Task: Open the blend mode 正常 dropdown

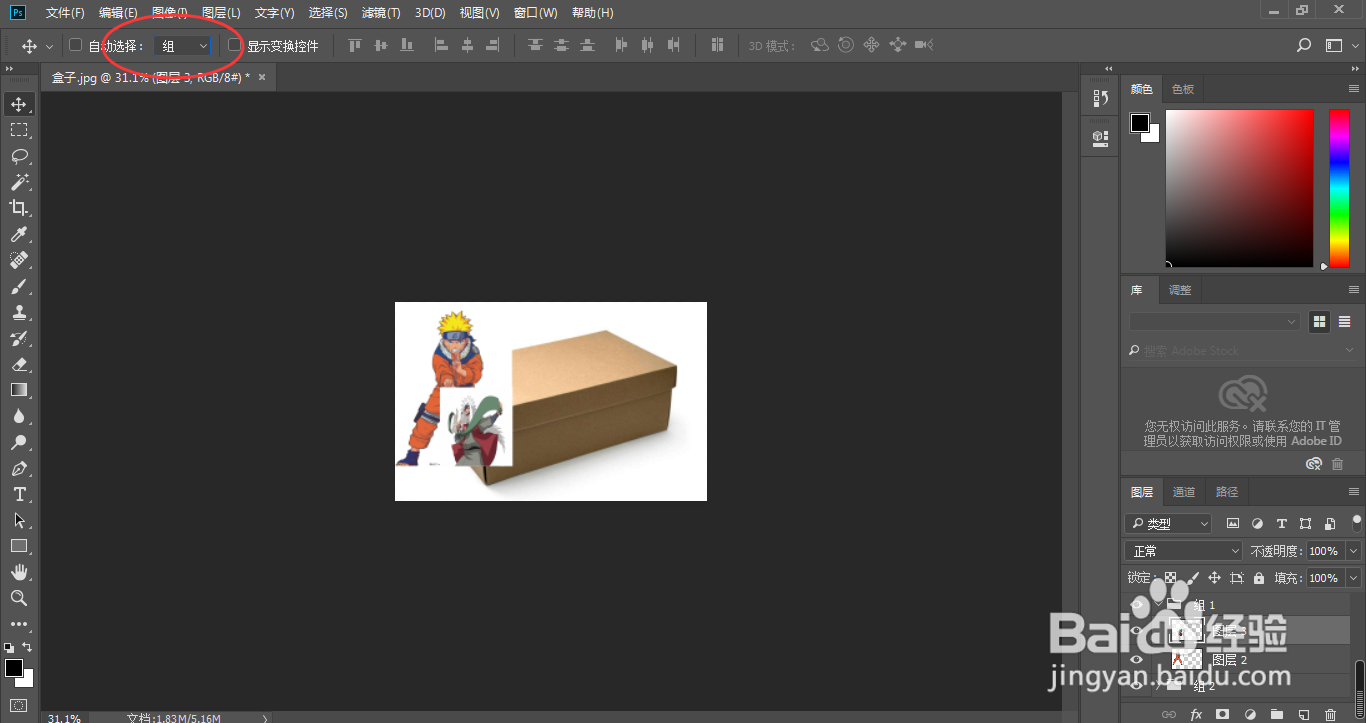Action: 1184,551
